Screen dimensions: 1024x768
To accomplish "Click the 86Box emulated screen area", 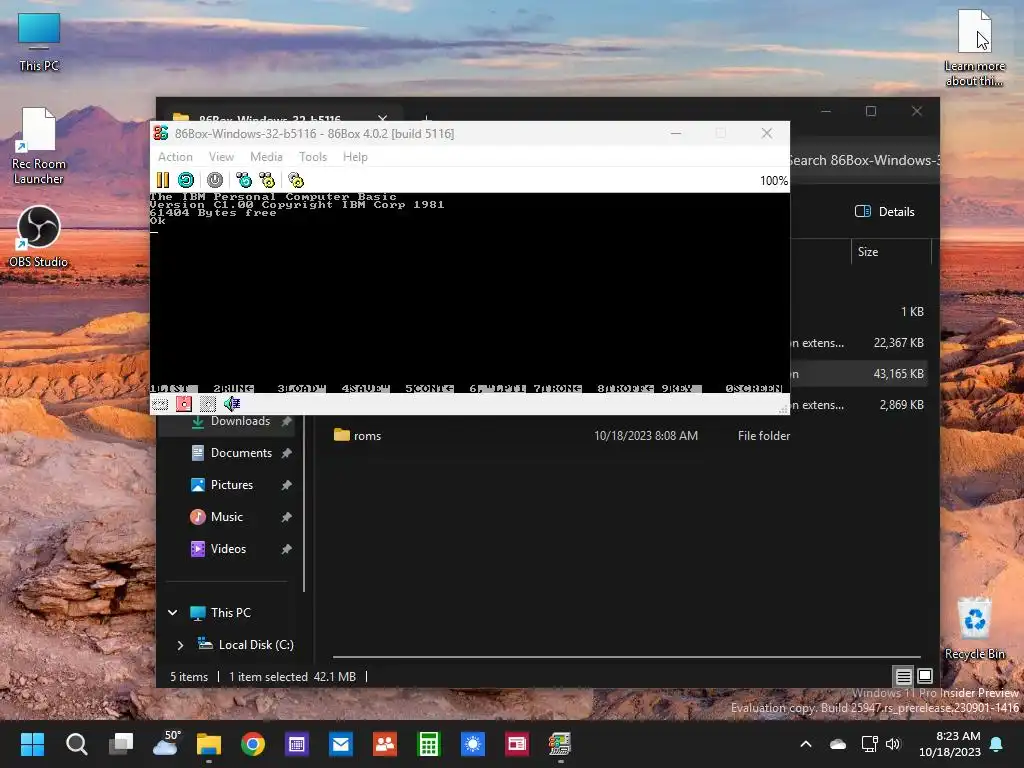I will [470, 293].
